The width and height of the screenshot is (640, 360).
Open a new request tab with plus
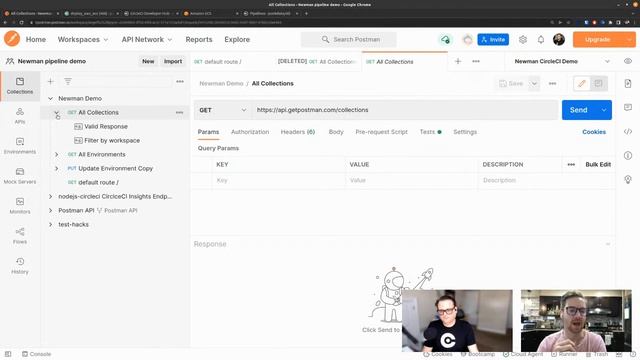click(458, 61)
